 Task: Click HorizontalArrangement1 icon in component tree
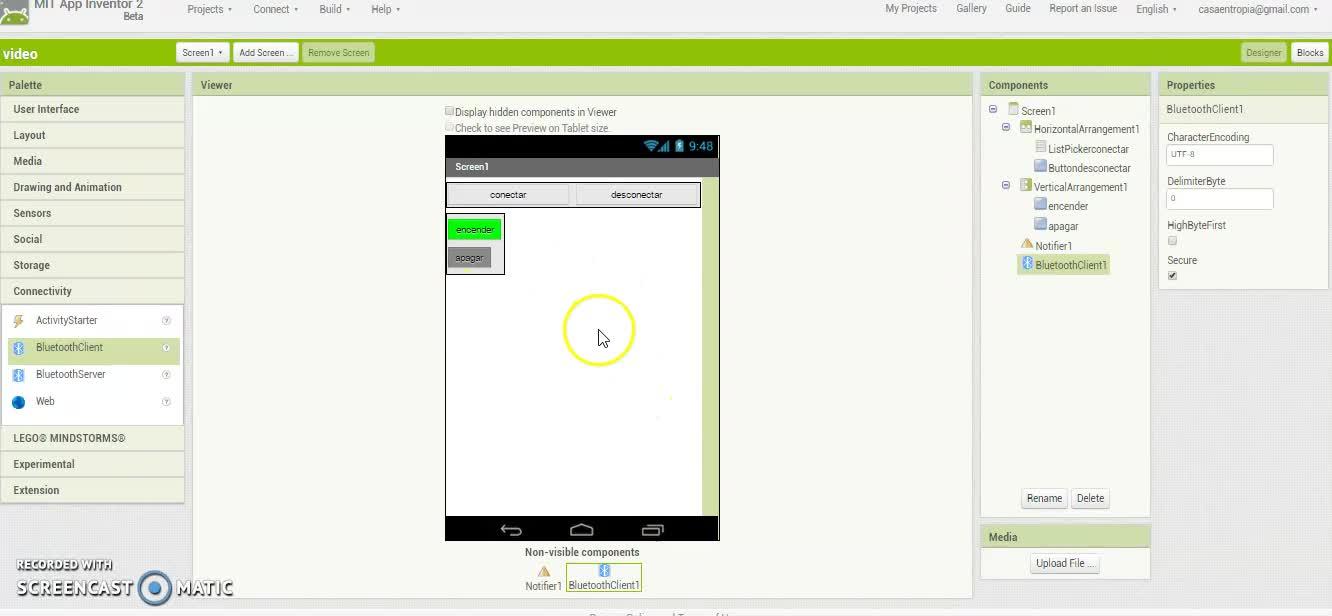(1026, 128)
